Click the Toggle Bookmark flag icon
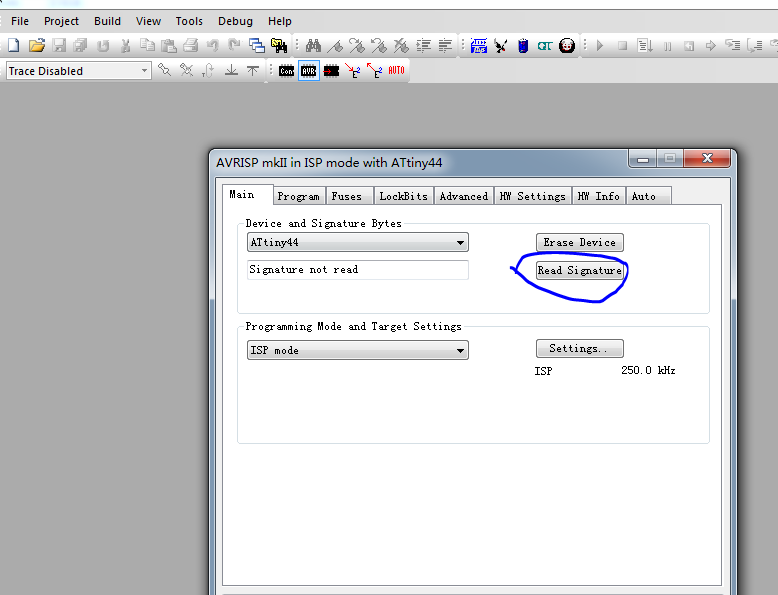This screenshot has height=595, width=778. (x=335, y=46)
